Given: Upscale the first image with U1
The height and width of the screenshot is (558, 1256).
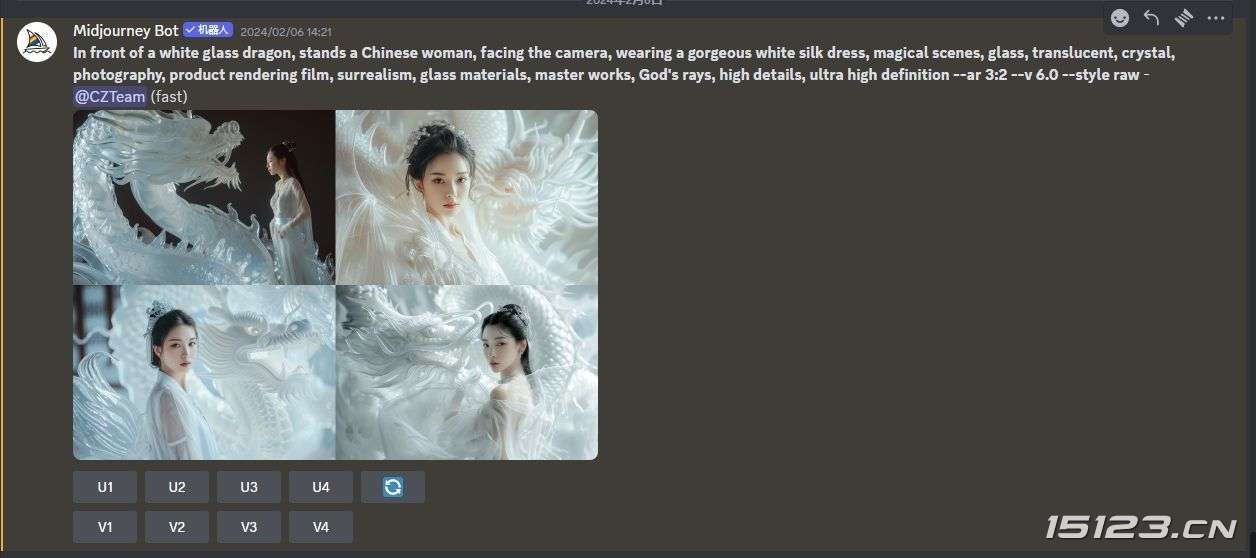Looking at the screenshot, I should tap(105, 487).
